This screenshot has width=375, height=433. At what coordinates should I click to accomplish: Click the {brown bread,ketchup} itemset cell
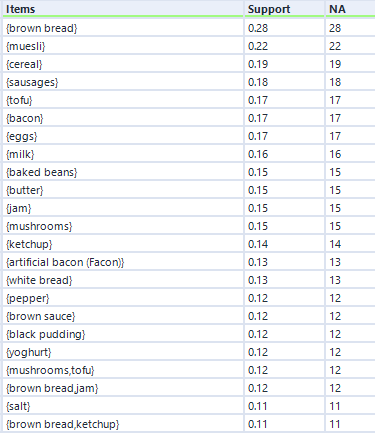click(123, 424)
